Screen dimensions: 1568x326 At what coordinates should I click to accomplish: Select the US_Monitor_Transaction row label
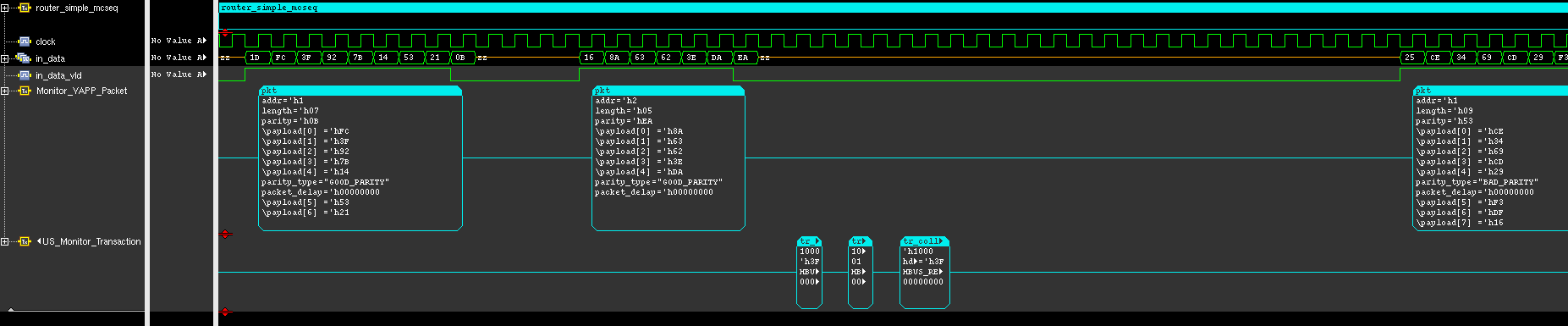(x=91, y=241)
